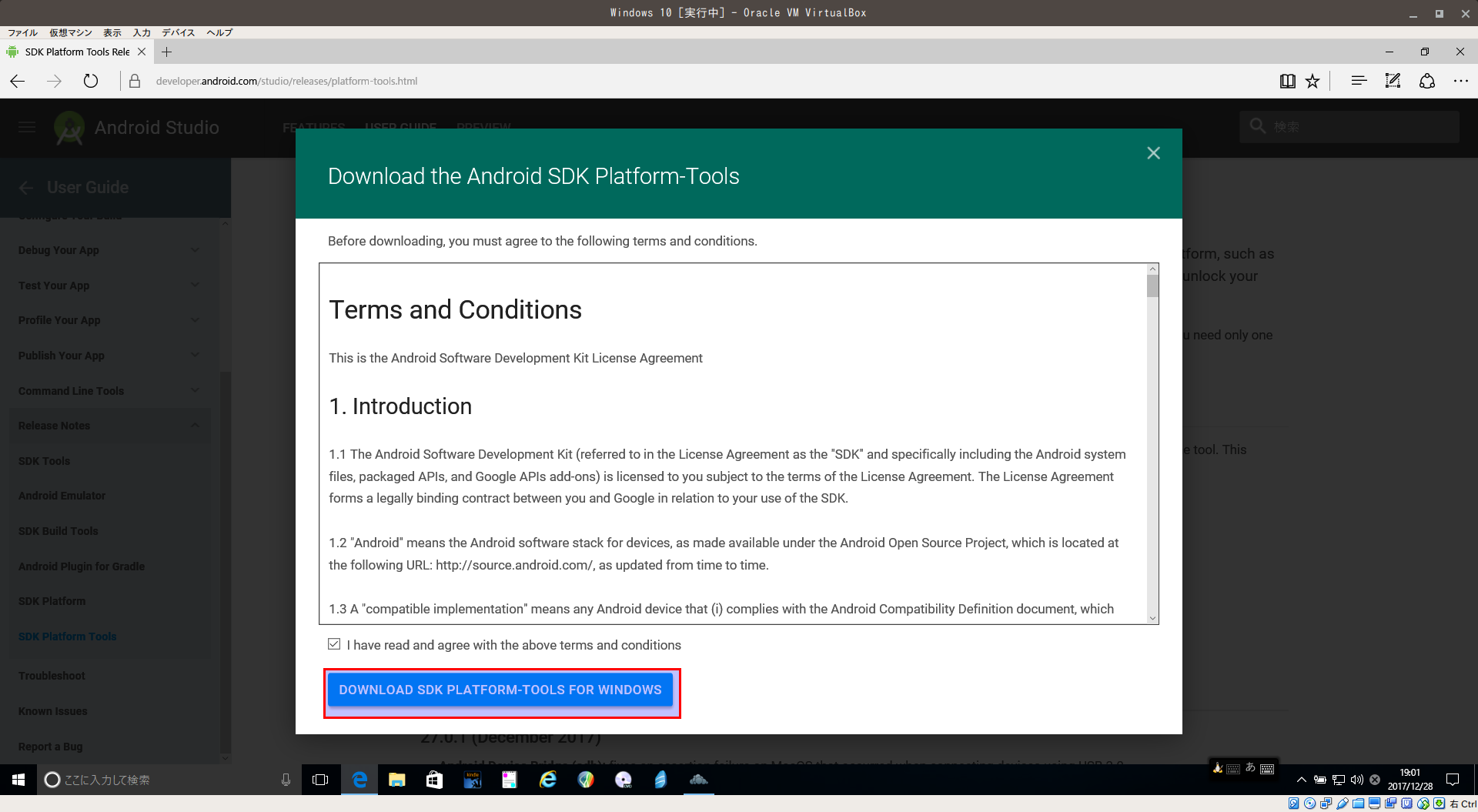Open Kindle app from taskbar
Image resolution: width=1478 pixels, height=812 pixels.
tap(472, 780)
